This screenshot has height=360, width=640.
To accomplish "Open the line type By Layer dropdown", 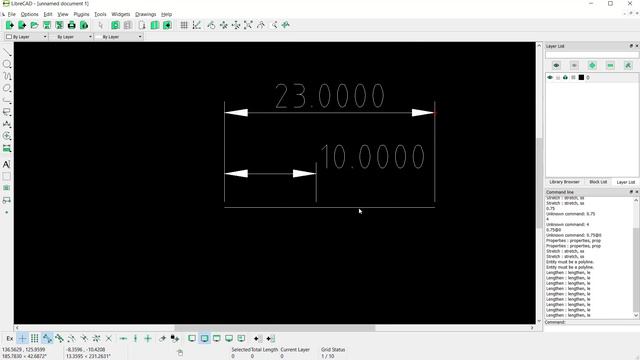I will [x=118, y=37].
